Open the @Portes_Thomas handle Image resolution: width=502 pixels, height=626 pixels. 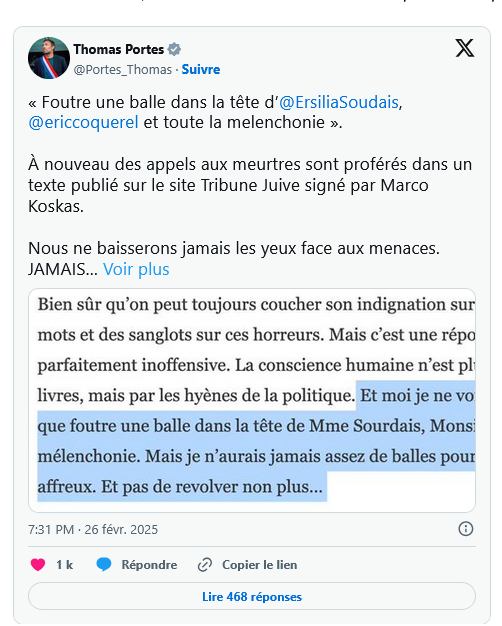pyautogui.click(x=123, y=69)
